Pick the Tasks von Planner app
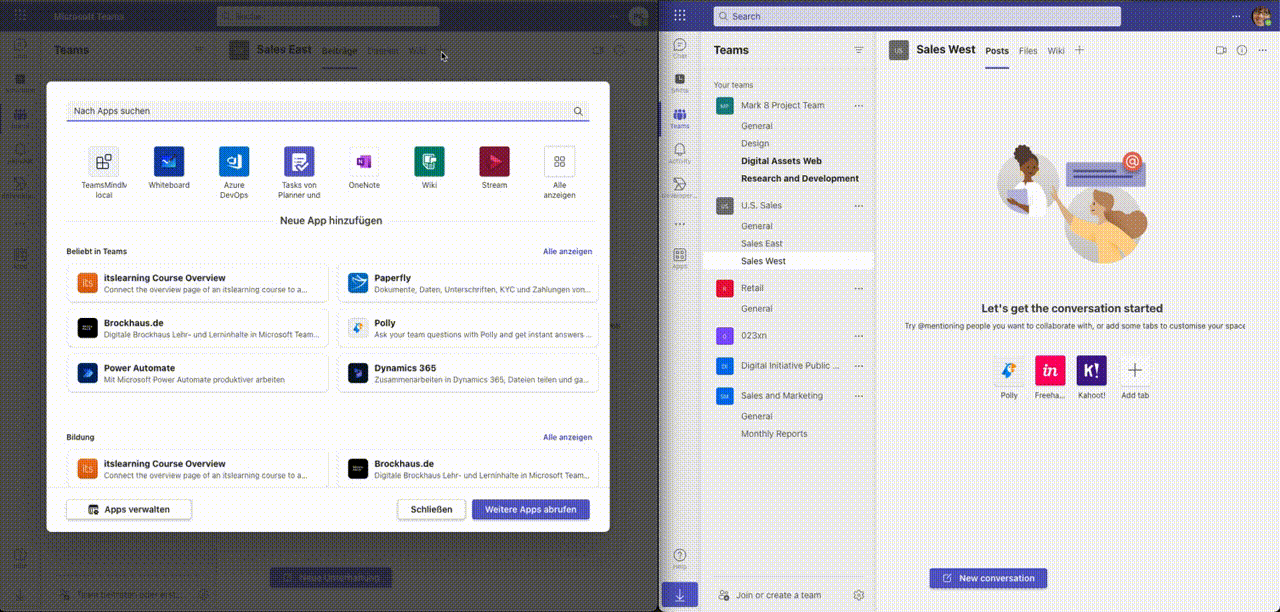This screenshot has width=1280, height=612. click(299, 162)
